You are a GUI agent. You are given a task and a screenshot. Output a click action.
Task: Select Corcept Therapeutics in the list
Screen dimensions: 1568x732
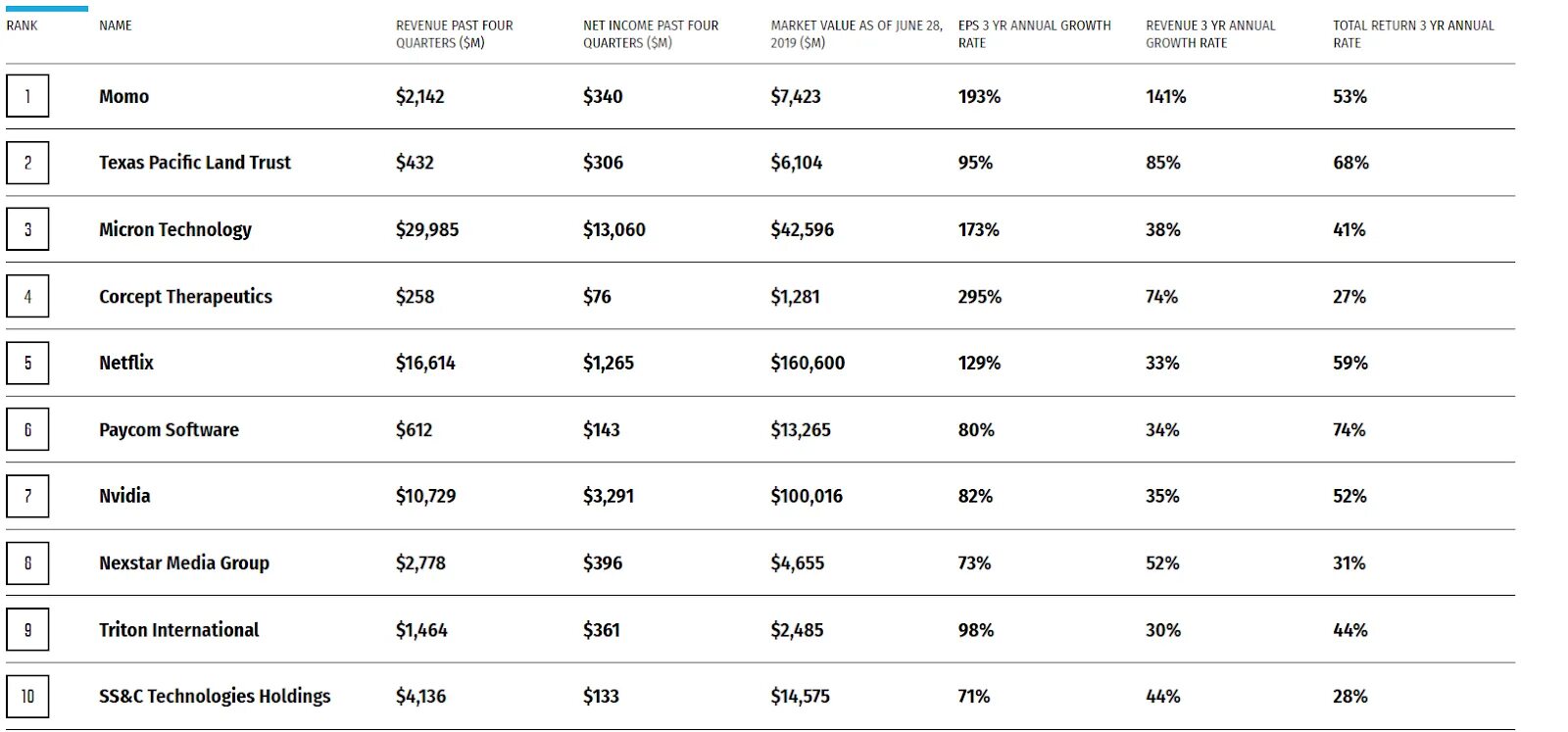point(185,296)
